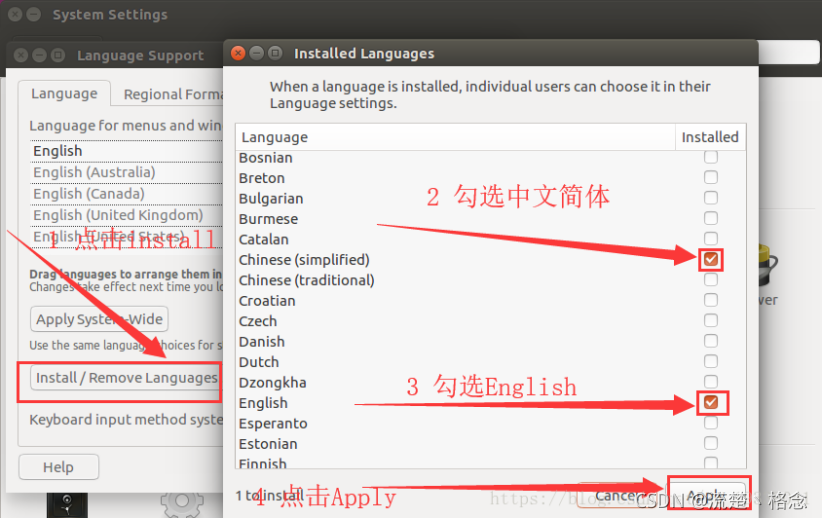
Task: Switch to the Regional Formats tab
Action: [x=172, y=94]
